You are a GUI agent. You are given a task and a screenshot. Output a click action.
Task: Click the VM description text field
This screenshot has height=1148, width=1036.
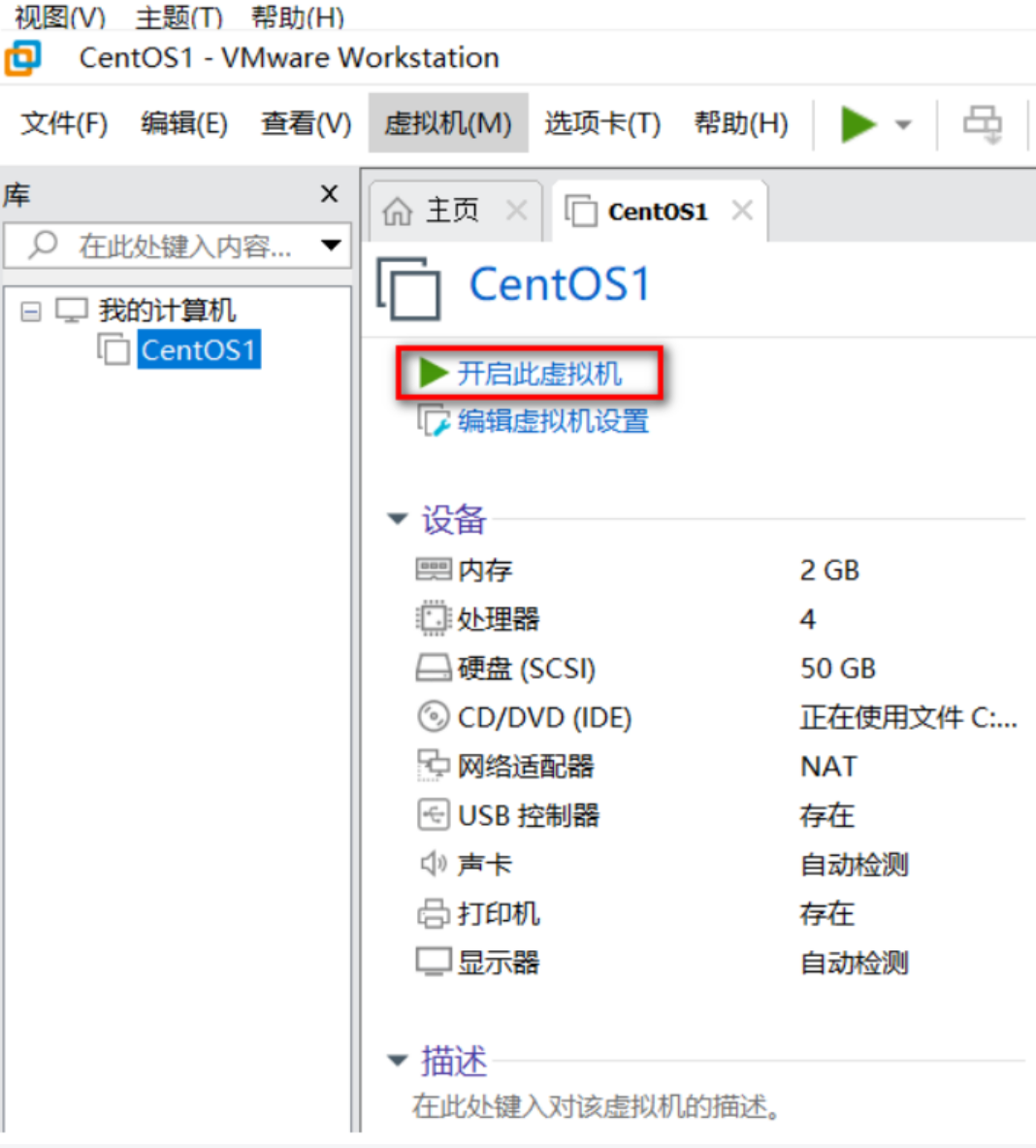pyautogui.click(x=596, y=1106)
